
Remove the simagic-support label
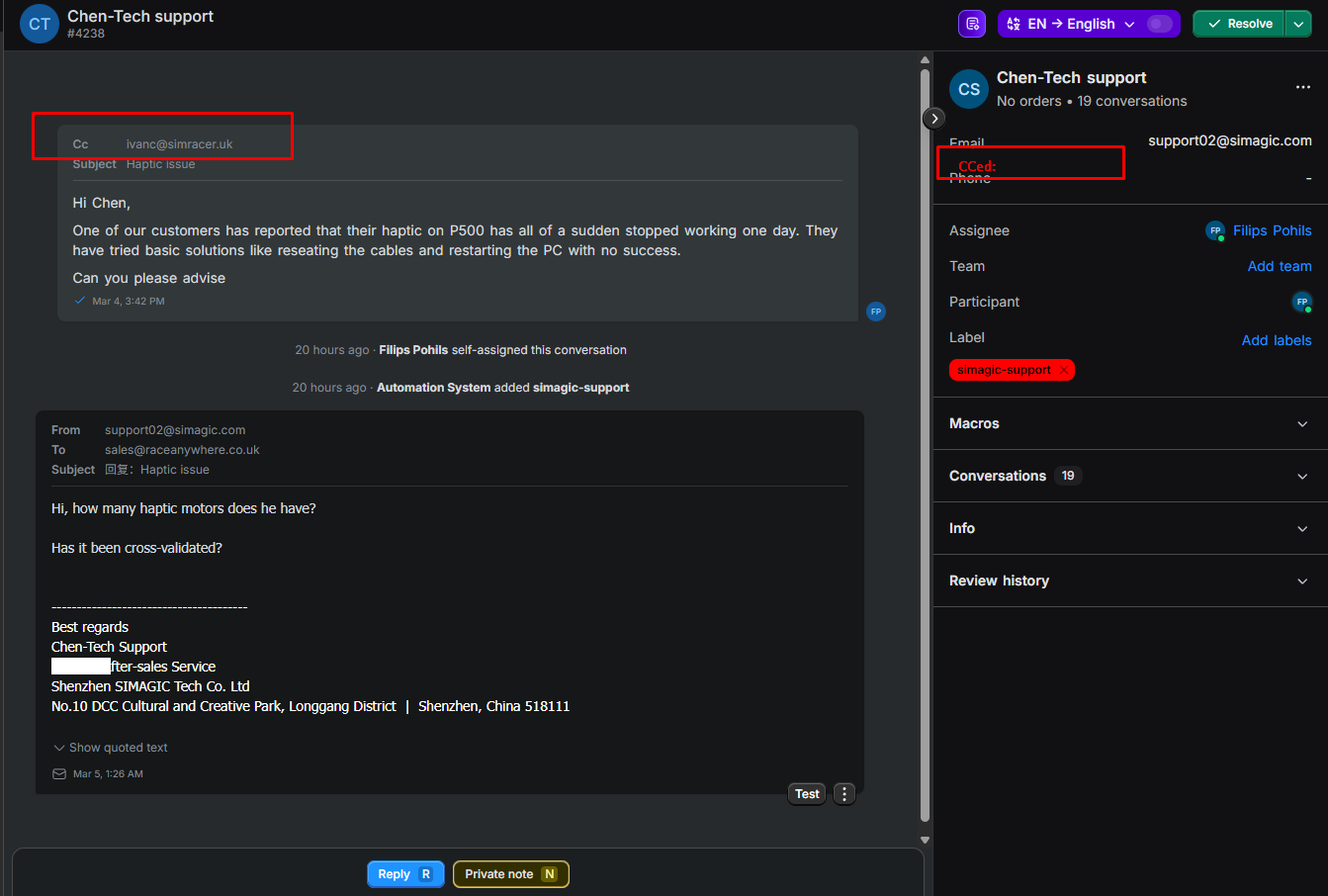(x=1064, y=370)
